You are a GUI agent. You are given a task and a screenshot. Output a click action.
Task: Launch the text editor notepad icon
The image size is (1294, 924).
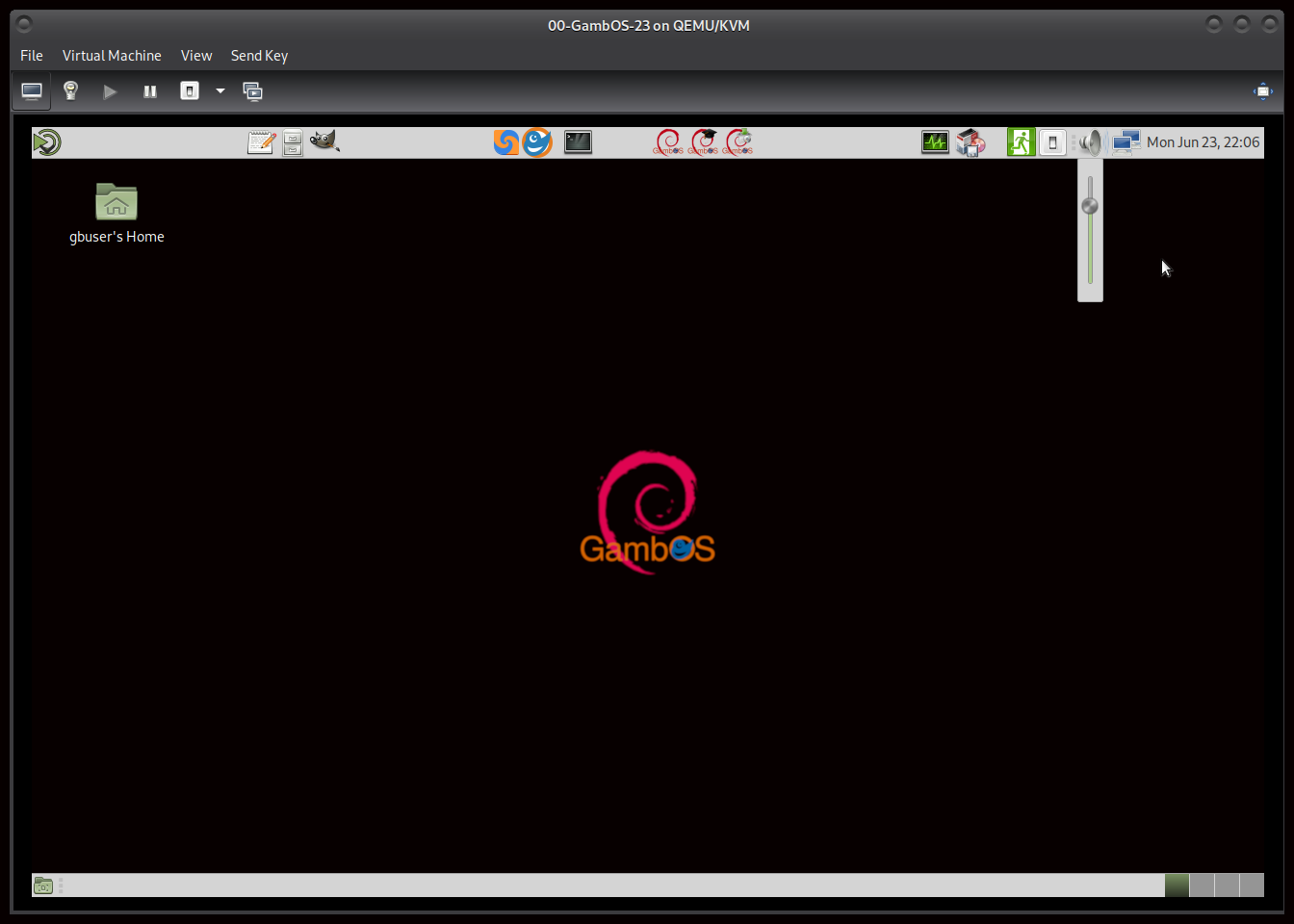click(x=261, y=142)
